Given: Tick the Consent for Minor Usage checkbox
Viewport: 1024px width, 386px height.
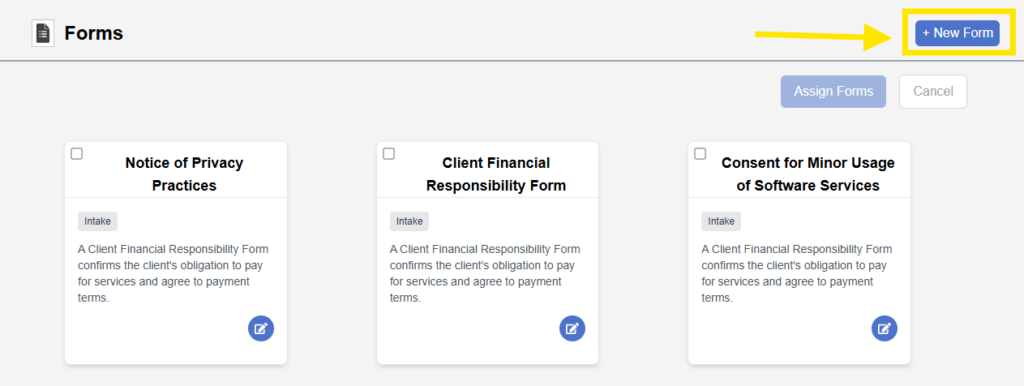Looking at the screenshot, I should 700,154.
